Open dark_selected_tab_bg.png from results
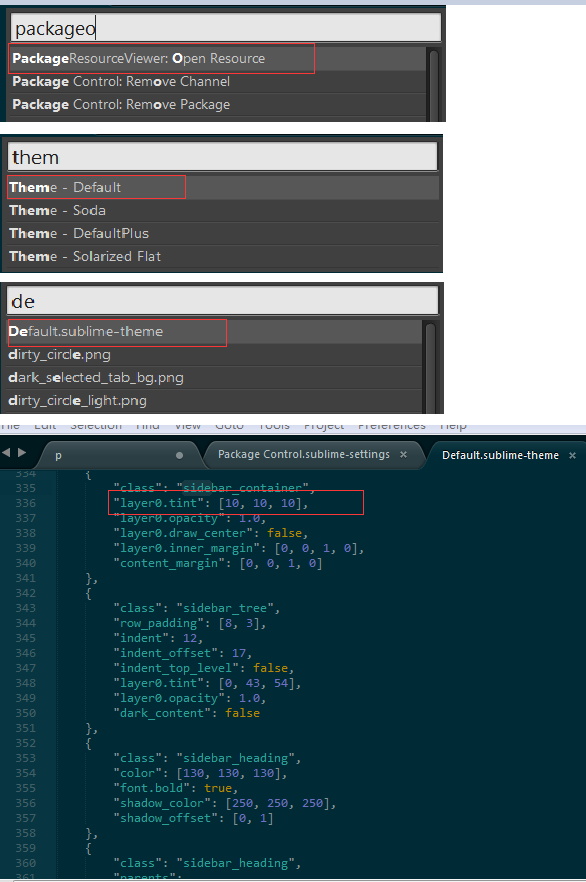The image size is (586, 882). [215, 378]
